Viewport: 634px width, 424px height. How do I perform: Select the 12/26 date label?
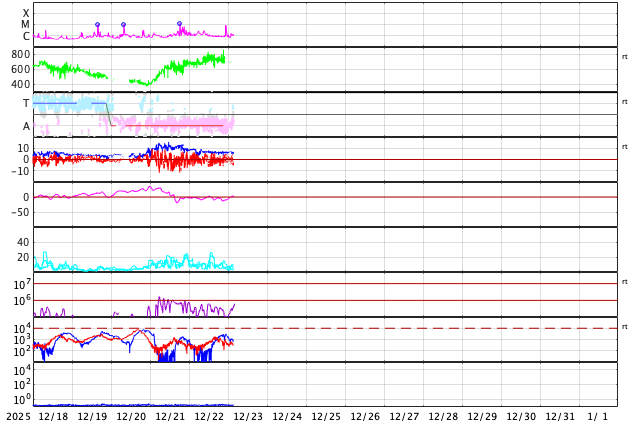click(365, 416)
